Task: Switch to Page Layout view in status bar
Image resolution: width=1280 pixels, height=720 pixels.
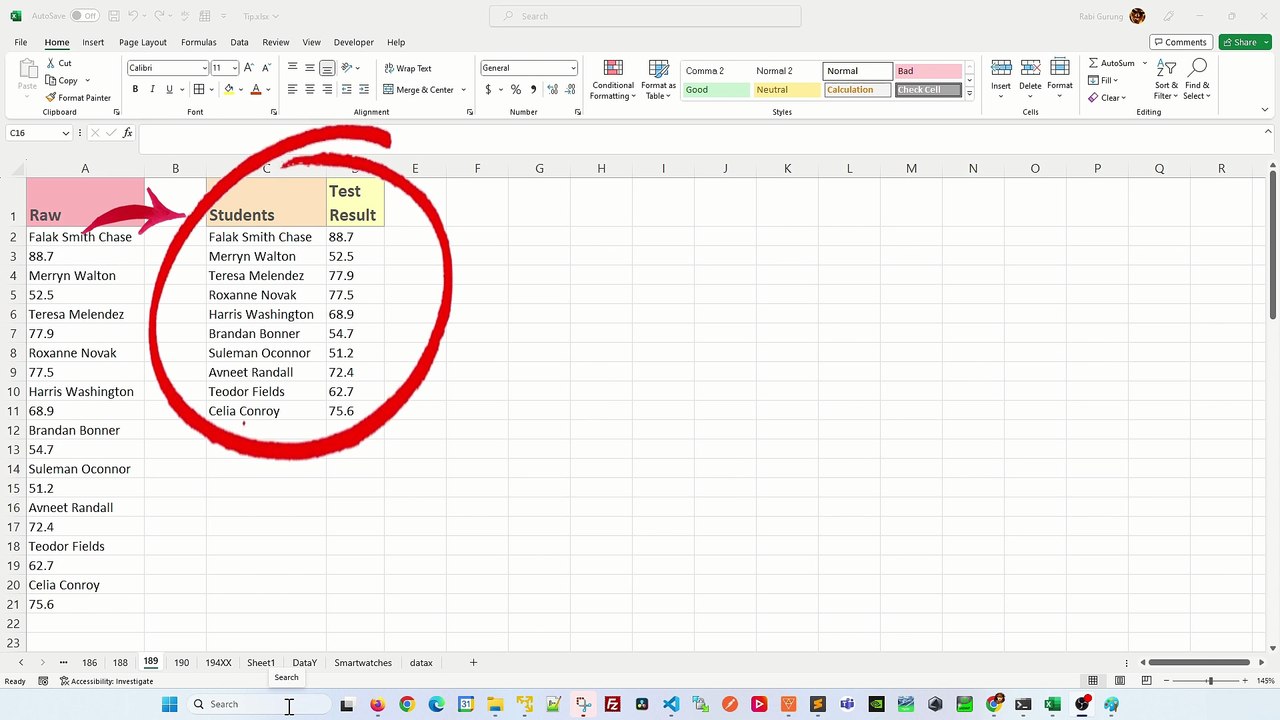Action: [1120, 681]
